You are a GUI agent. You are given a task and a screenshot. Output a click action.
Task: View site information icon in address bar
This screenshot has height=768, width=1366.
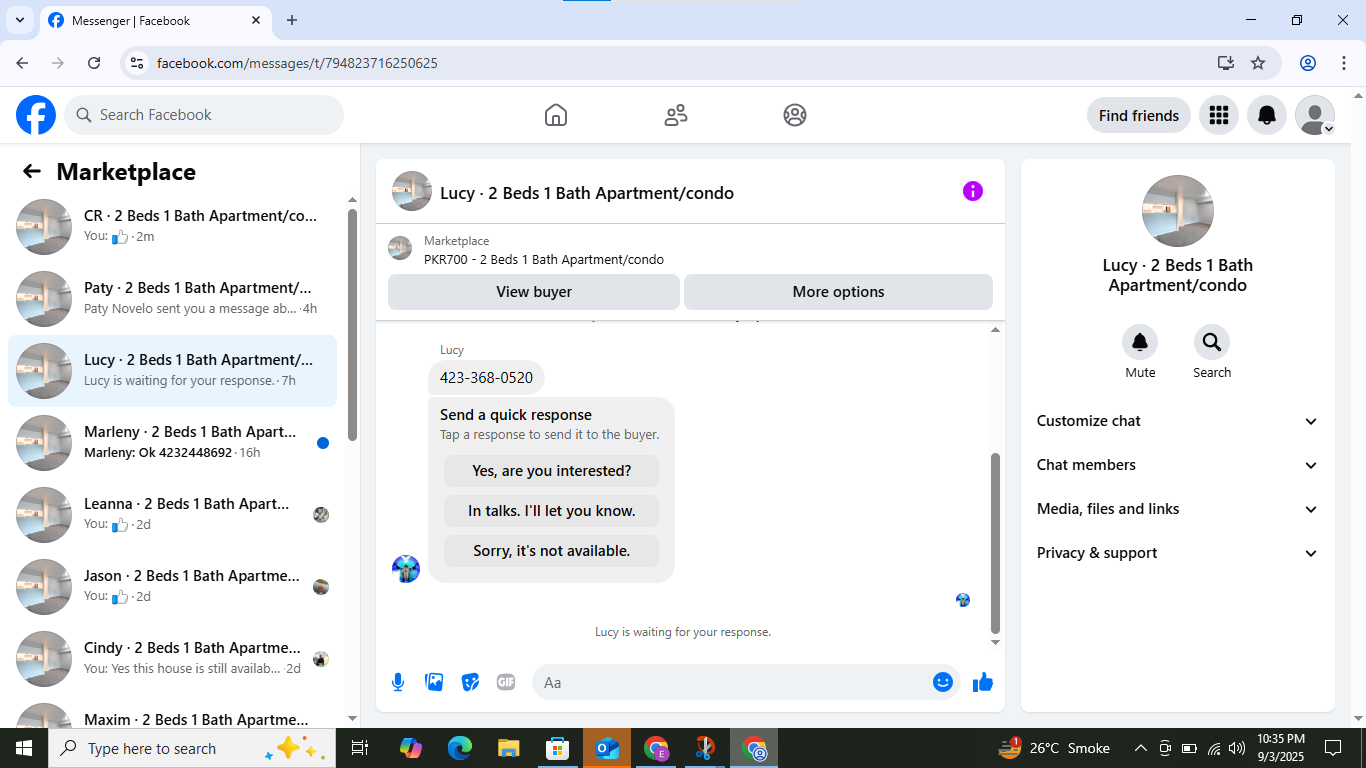(x=138, y=63)
